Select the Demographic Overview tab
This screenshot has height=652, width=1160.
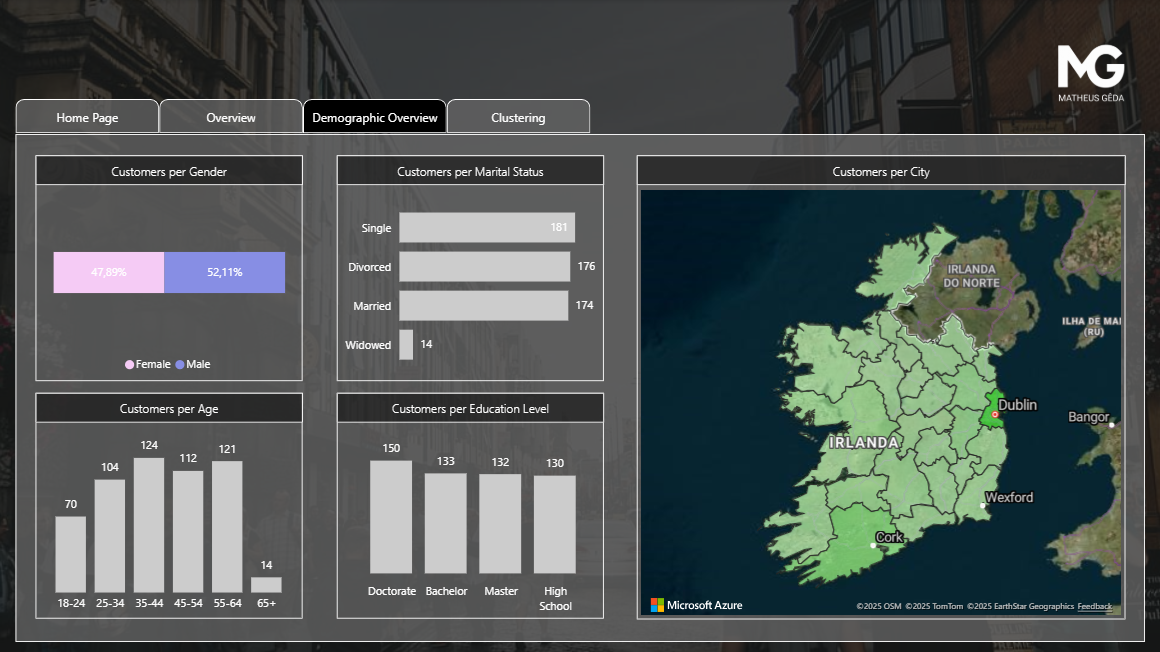coord(374,117)
